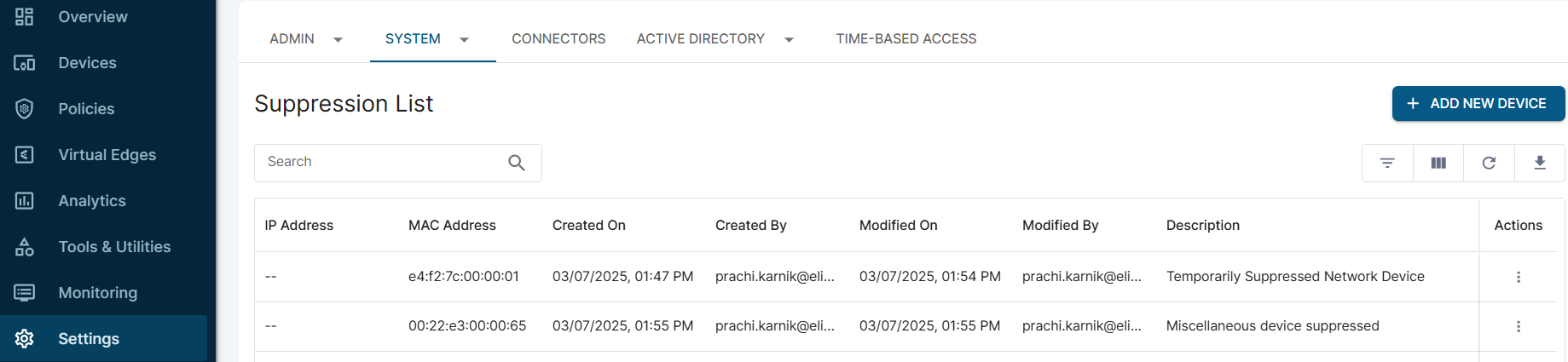Click the filter list icon
Image resolution: width=1568 pixels, height=362 pixels.
pos(1387,163)
